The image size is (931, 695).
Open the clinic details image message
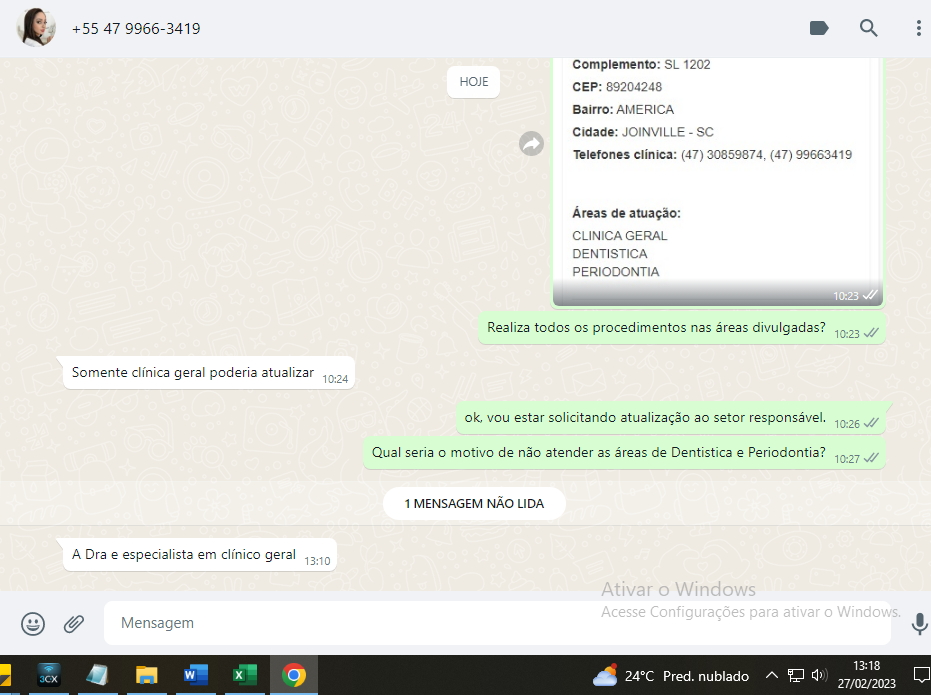(x=718, y=181)
